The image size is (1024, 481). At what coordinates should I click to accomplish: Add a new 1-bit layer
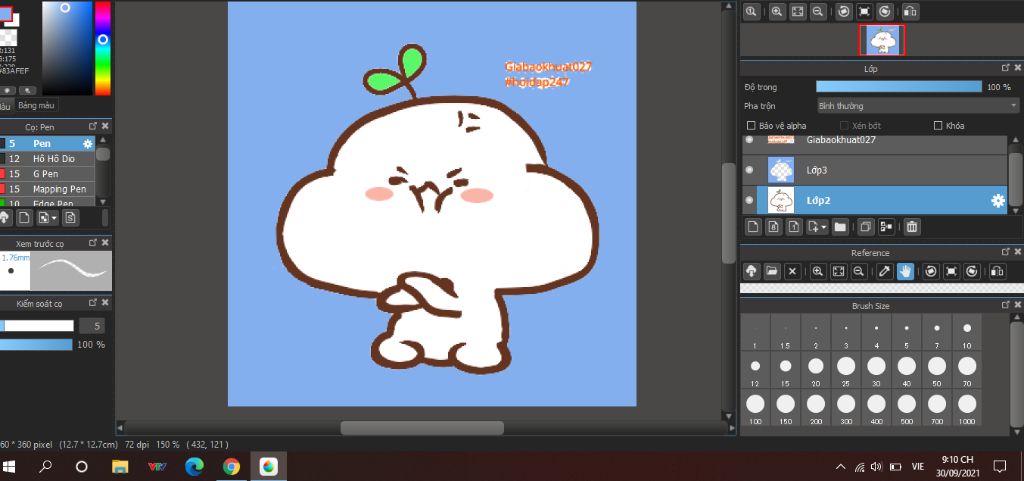793,226
